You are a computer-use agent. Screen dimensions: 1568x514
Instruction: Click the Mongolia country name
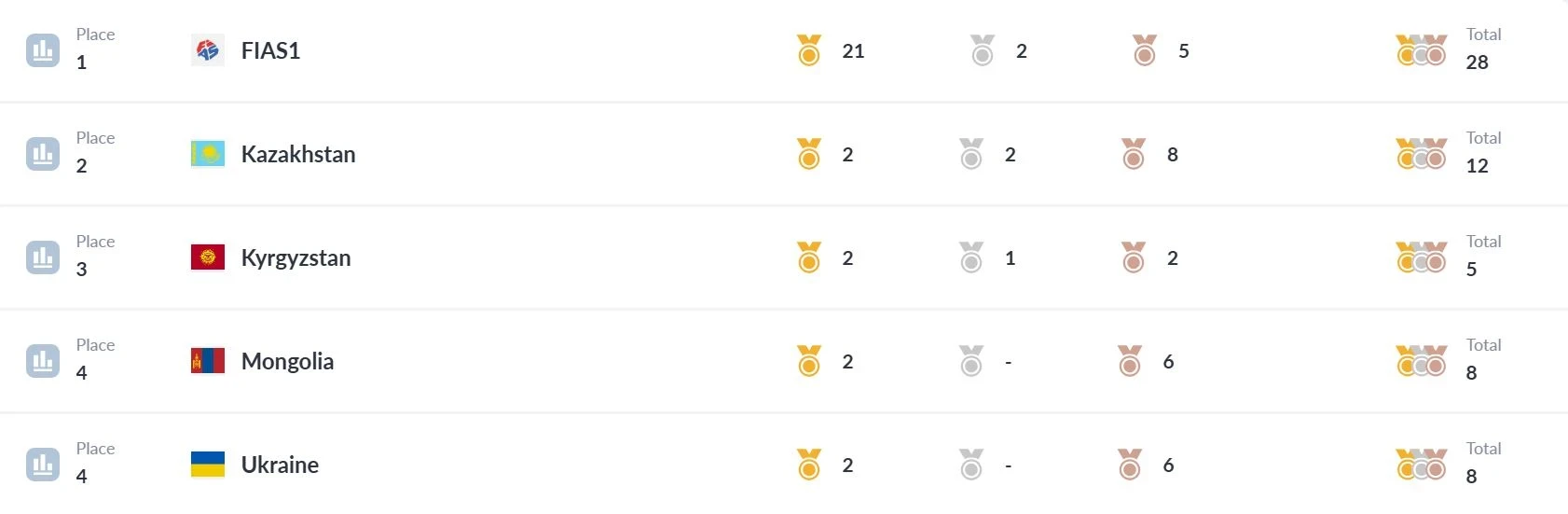coord(287,361)
